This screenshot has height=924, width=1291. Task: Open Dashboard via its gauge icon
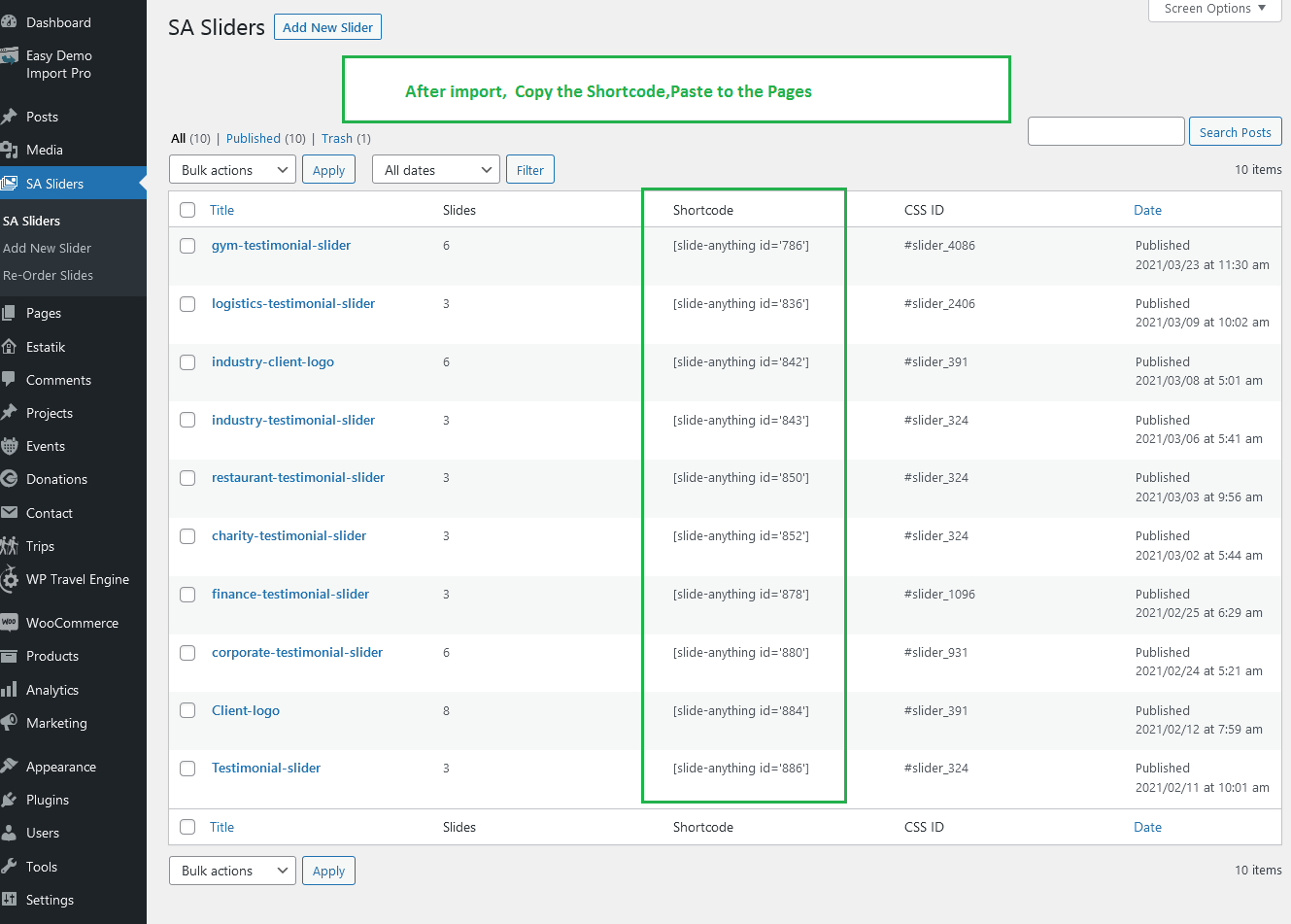9,22
